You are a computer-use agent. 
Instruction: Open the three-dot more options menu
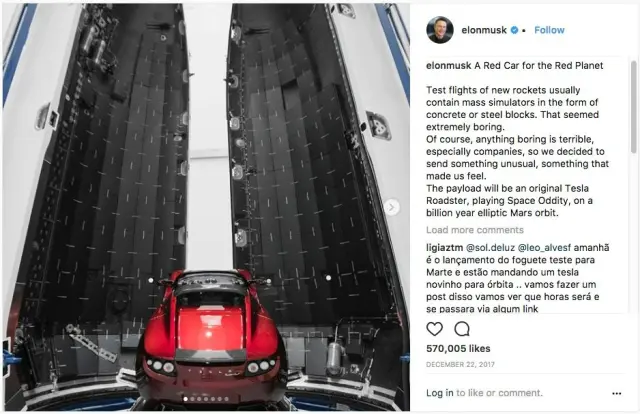pos(617,394)
